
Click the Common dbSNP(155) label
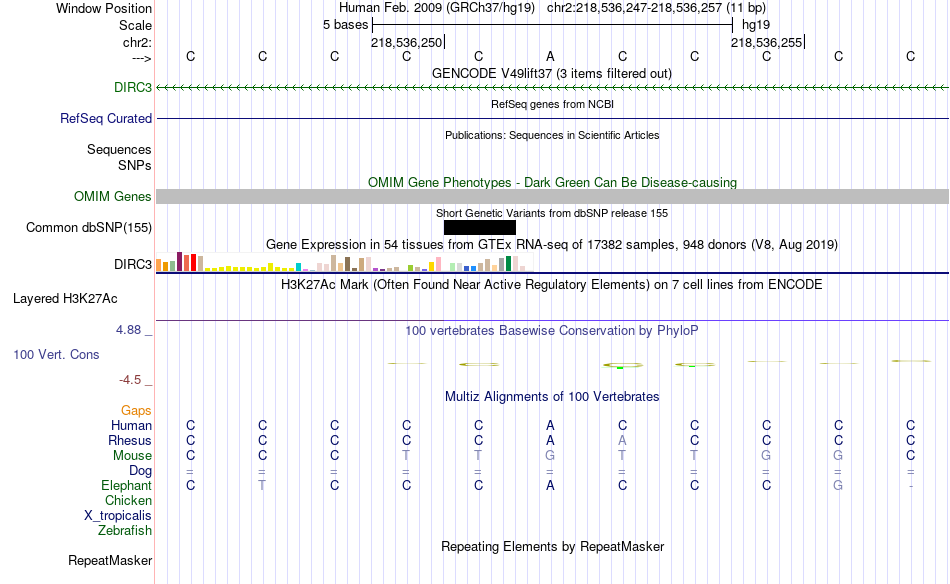pos(89,227)
